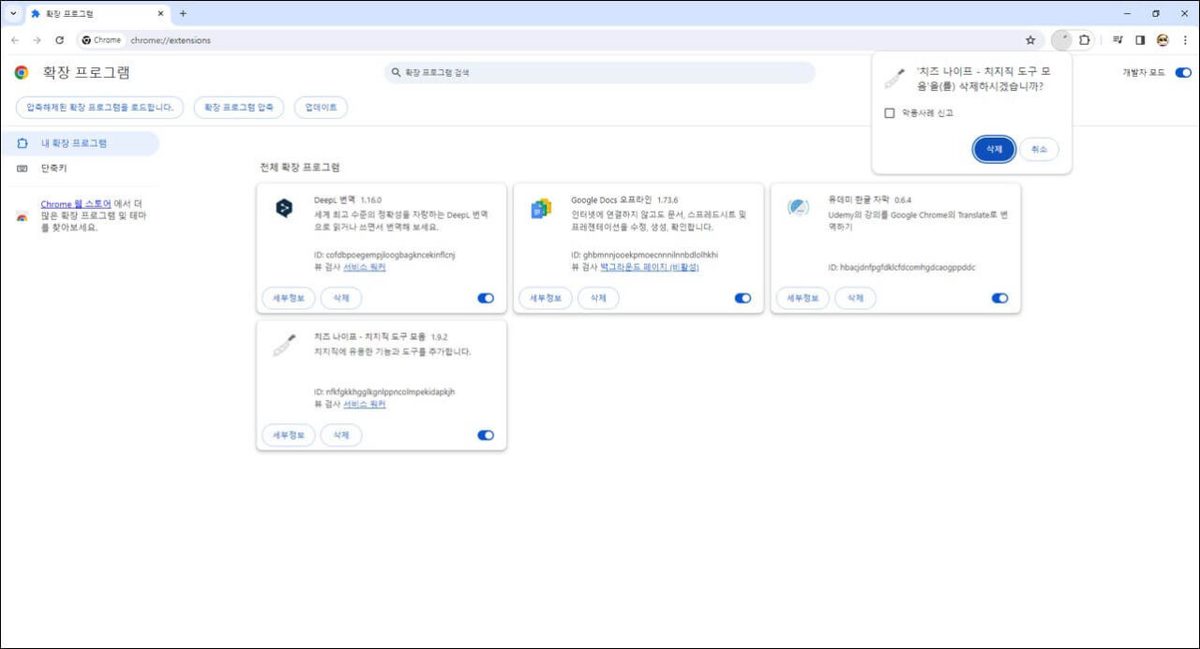Click the pinned 치즈 나이프 toolbar icon
The image size is (1200, 649).
[x=1062, y=40]
